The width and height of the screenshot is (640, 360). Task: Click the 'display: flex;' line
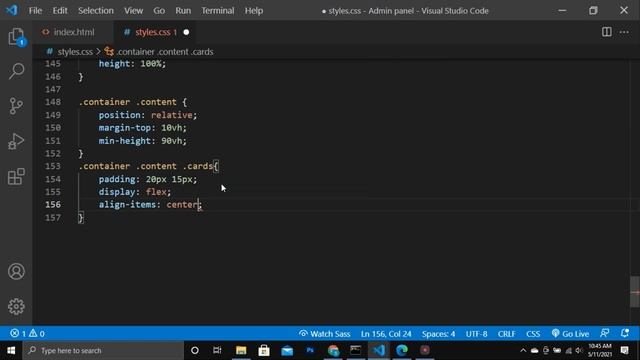click(x=135, y=192)
